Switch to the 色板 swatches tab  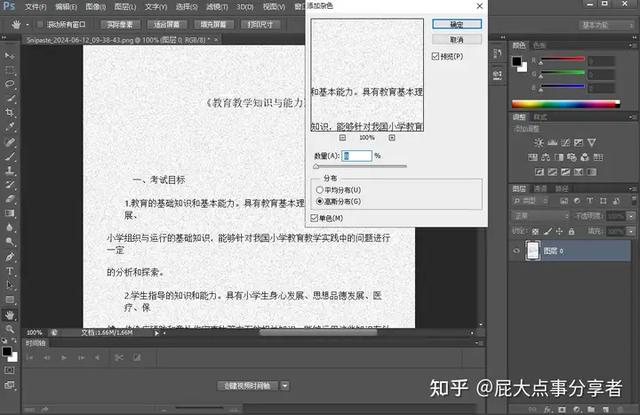pyautogui.click(x=540, y=45)
